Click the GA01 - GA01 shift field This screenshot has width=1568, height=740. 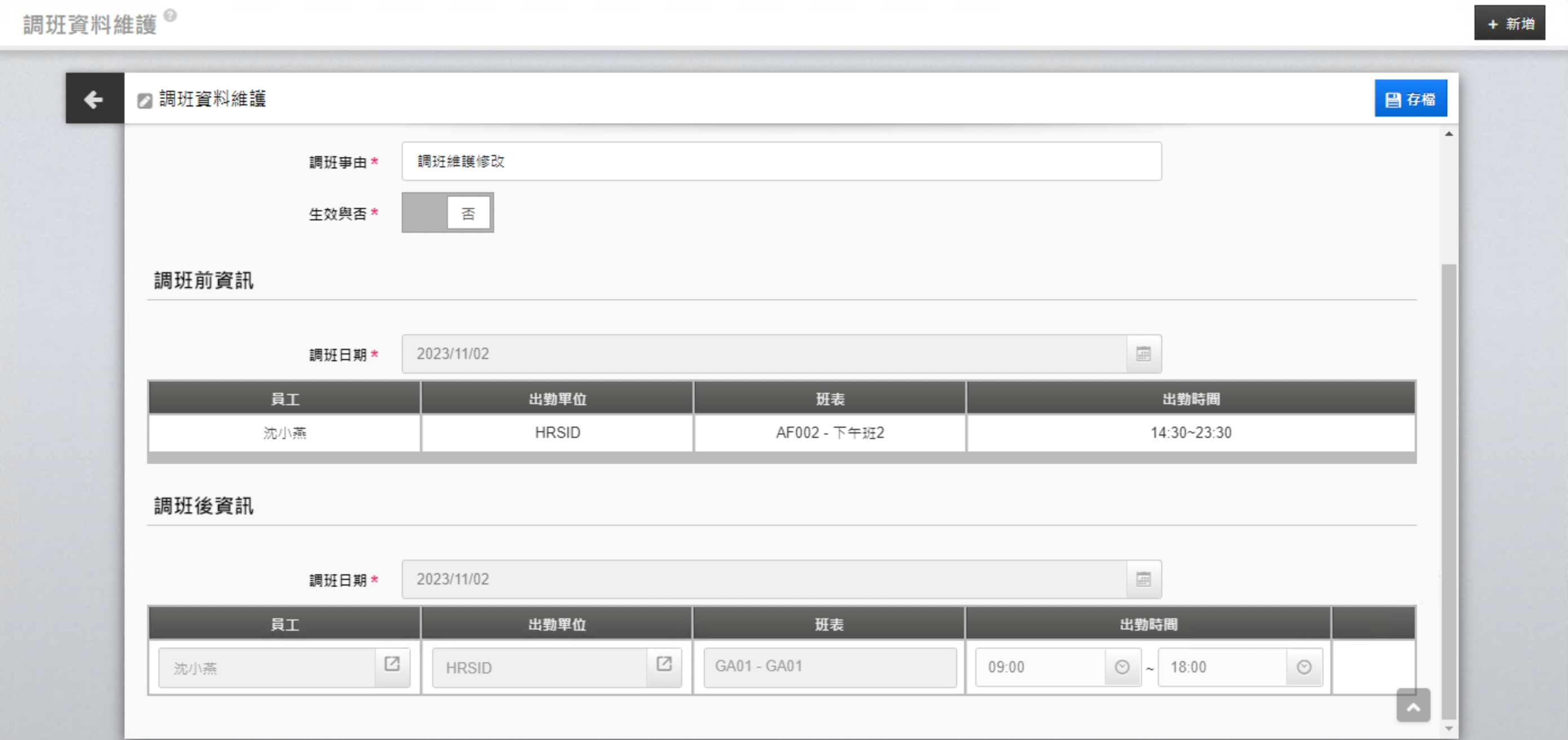pos(830,667)
